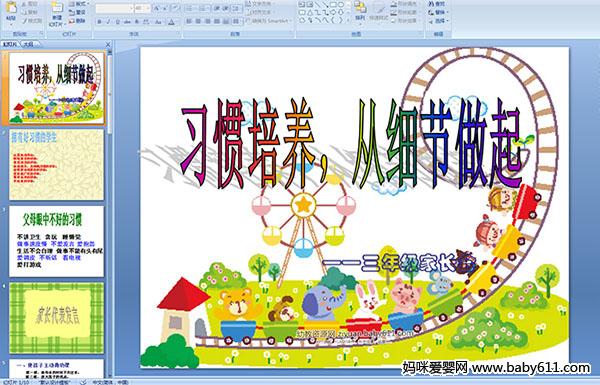Select the oval shape in the shapes gallery
The height and width of the screenshot is (385, 600).
click(x=341, y=4)
